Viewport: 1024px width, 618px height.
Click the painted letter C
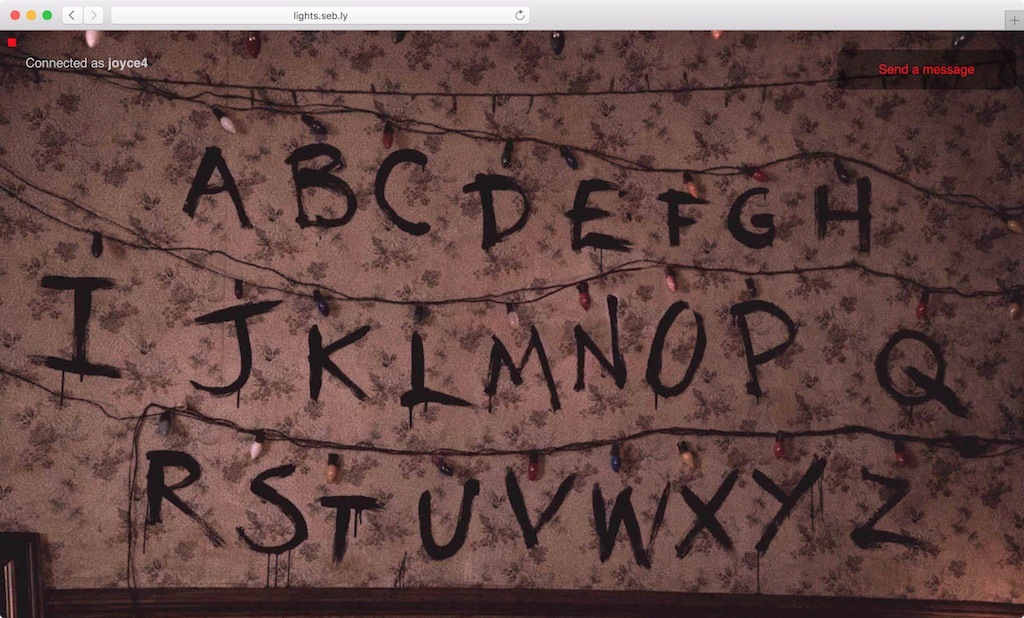pyautogui.click(x=402, y=191)
